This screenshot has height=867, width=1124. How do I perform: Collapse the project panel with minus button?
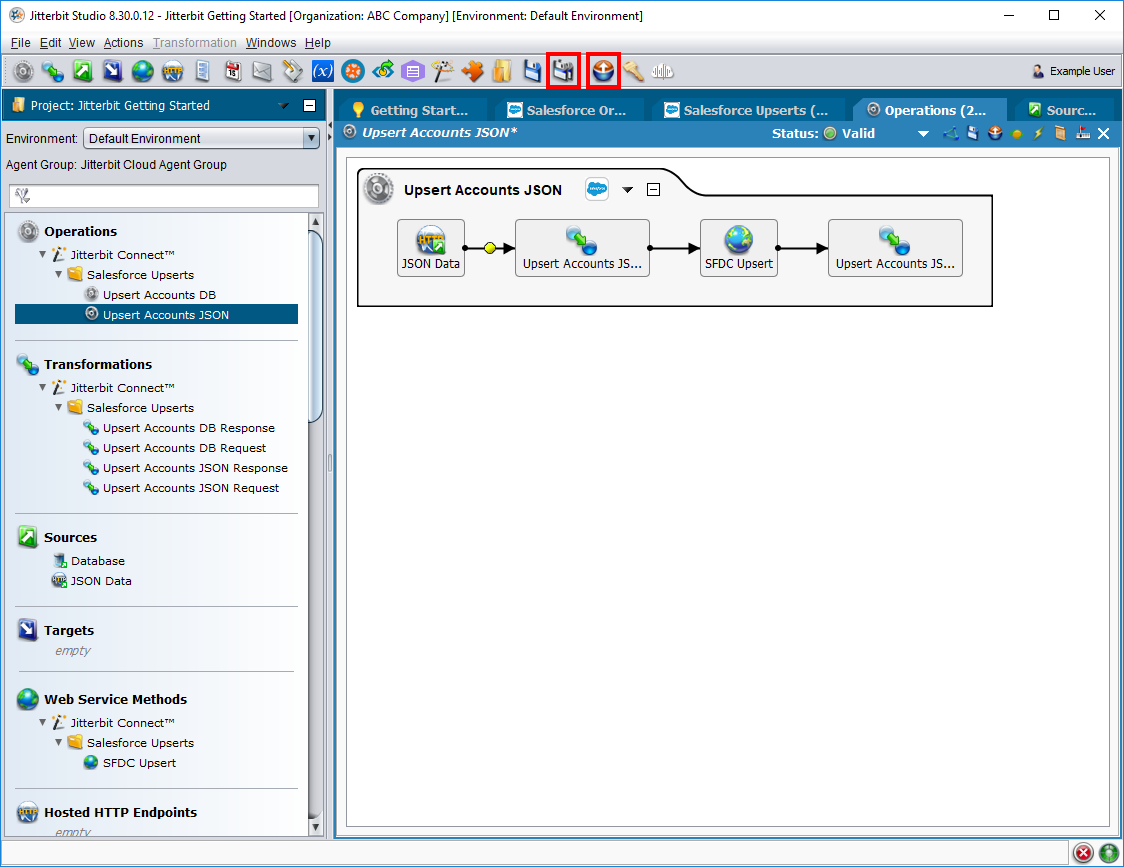[309, 105]
